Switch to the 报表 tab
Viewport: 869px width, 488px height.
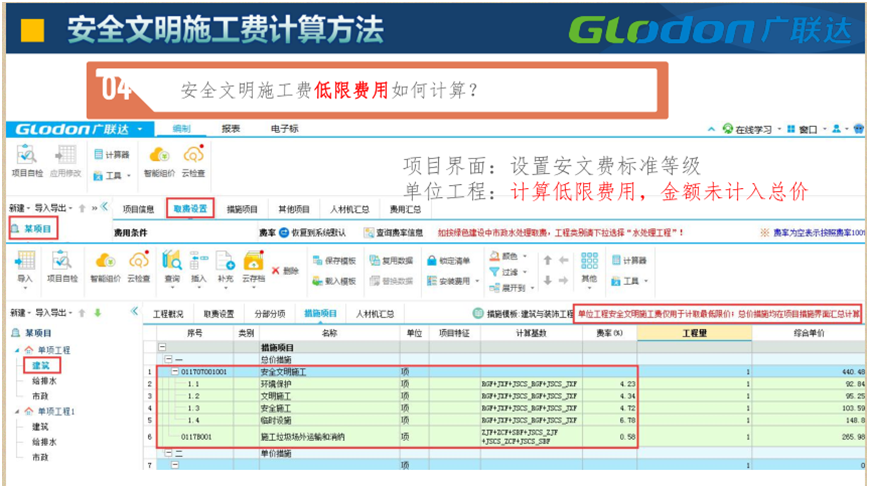[231, 129]
